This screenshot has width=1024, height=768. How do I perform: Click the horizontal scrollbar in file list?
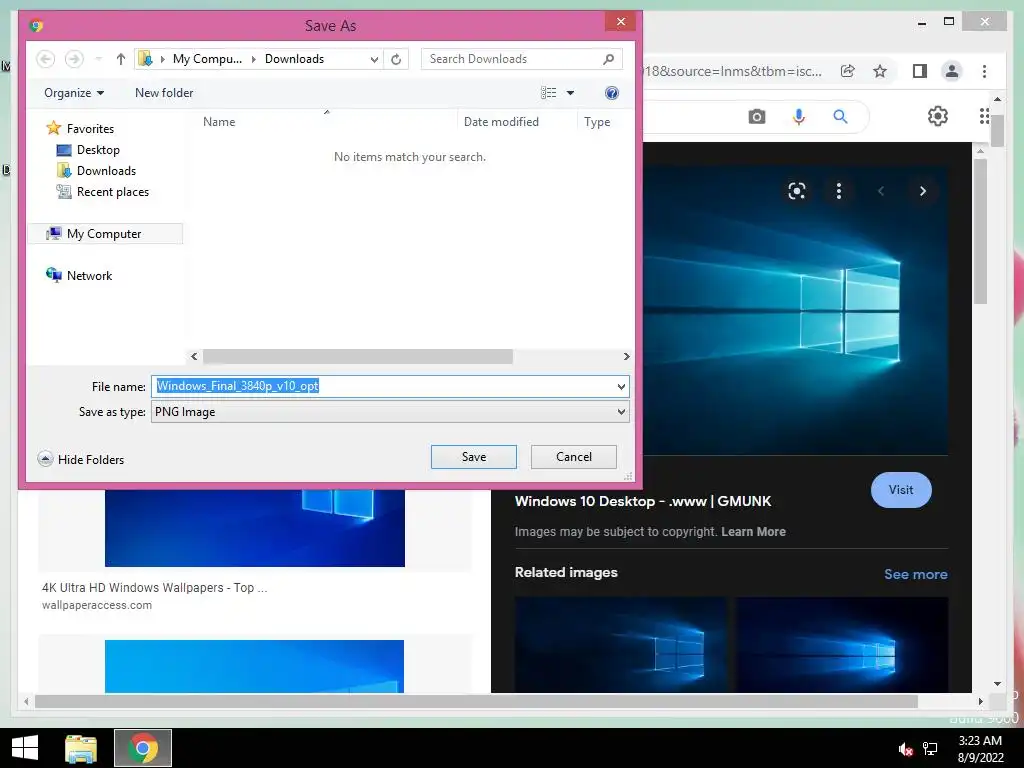click(x=357, y=357)
